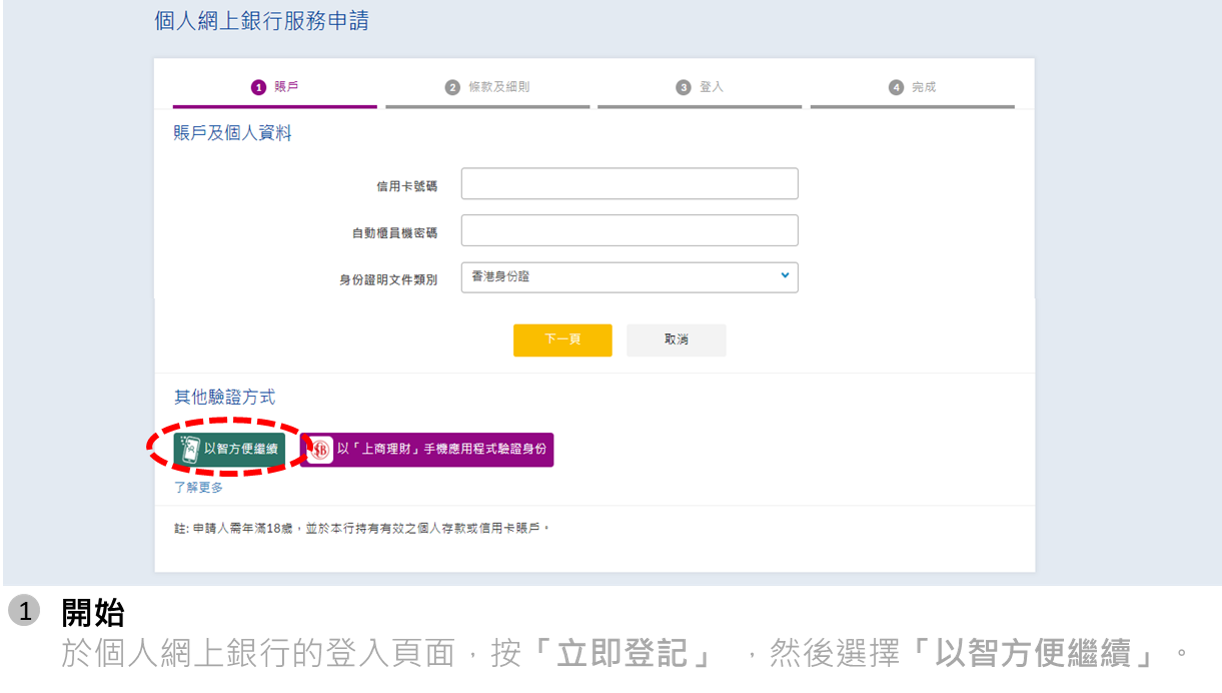
Task: Focus the 信用卡號碼 input field
Action: tap(629, 184)
